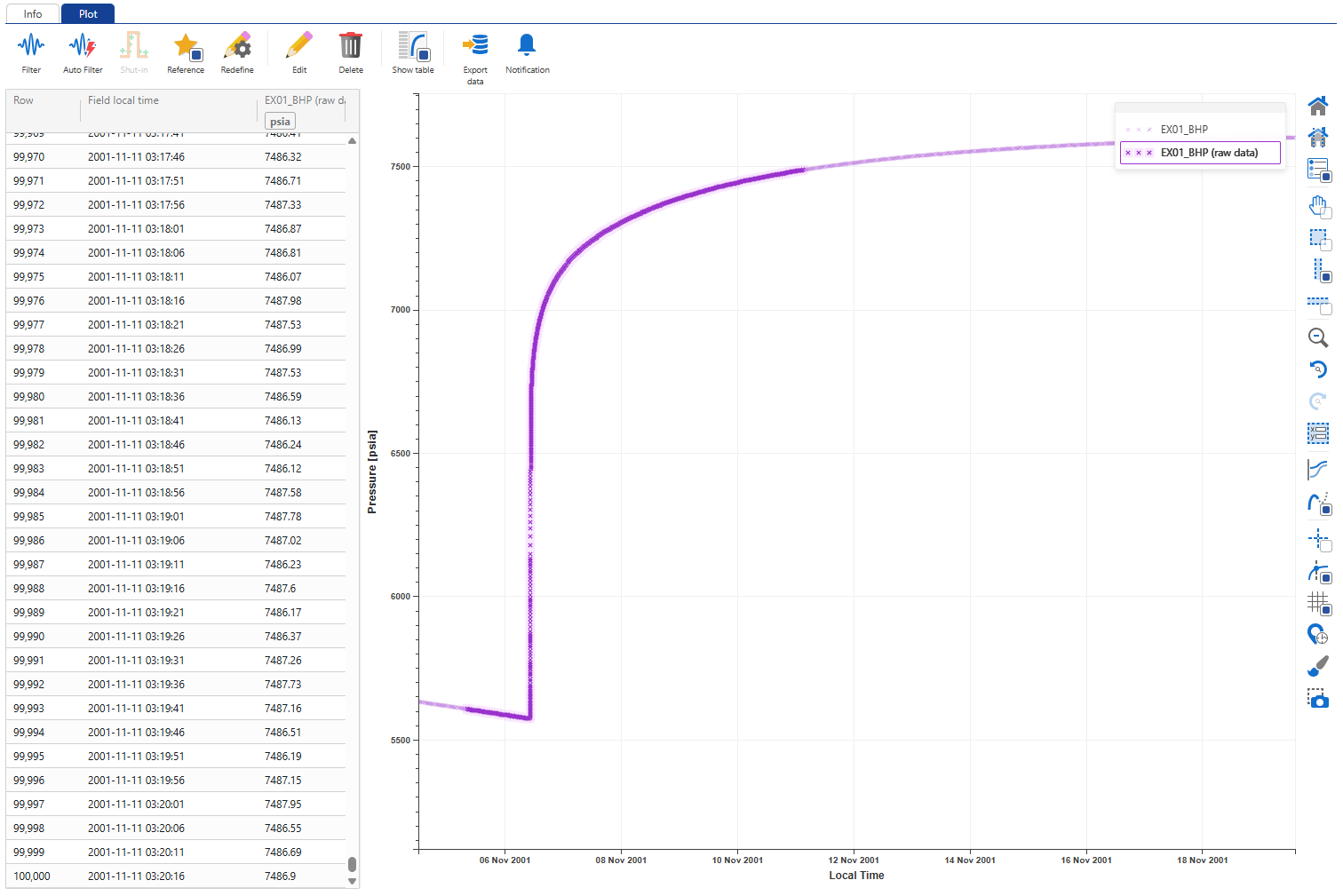The width and height of the screenshot is (1343, 896).
Task: Open the Redefine settings
Action: (x=236, y=51)
